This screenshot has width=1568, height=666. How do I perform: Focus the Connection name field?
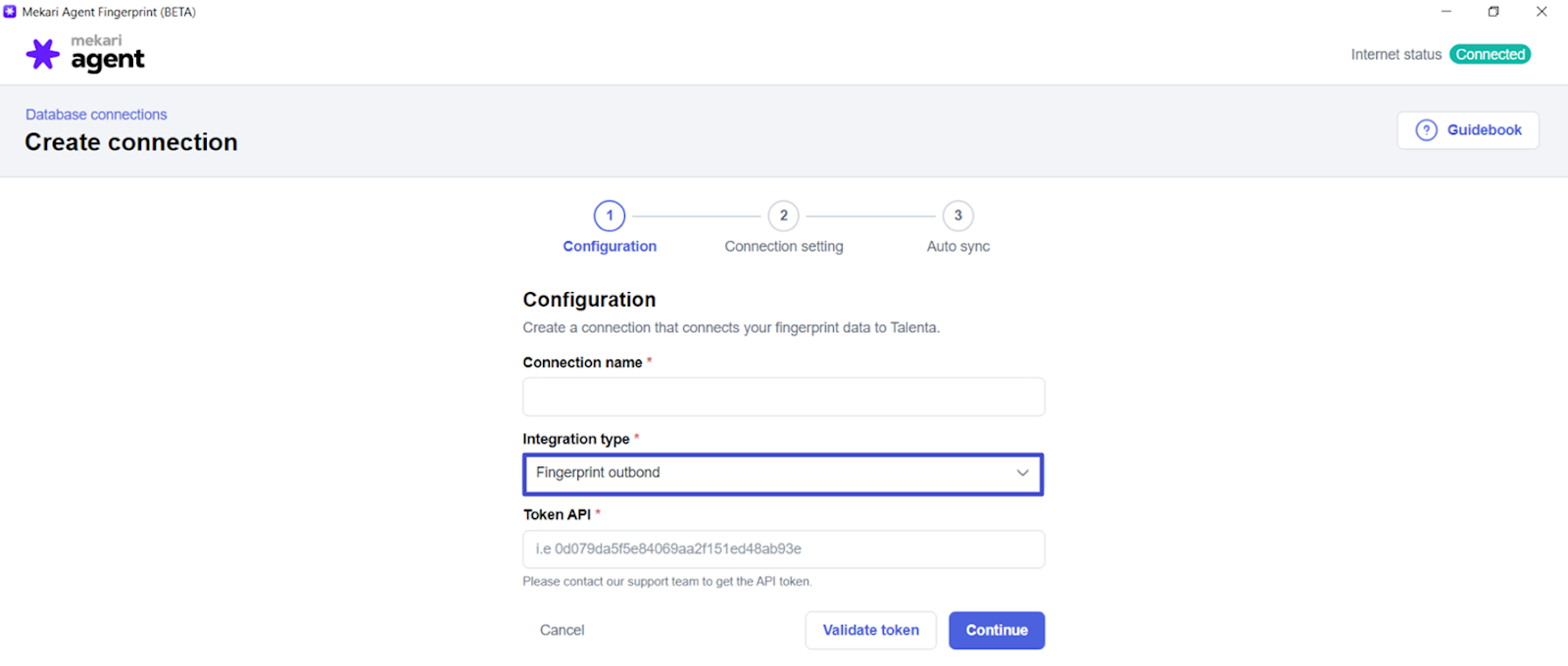(783, 398)
